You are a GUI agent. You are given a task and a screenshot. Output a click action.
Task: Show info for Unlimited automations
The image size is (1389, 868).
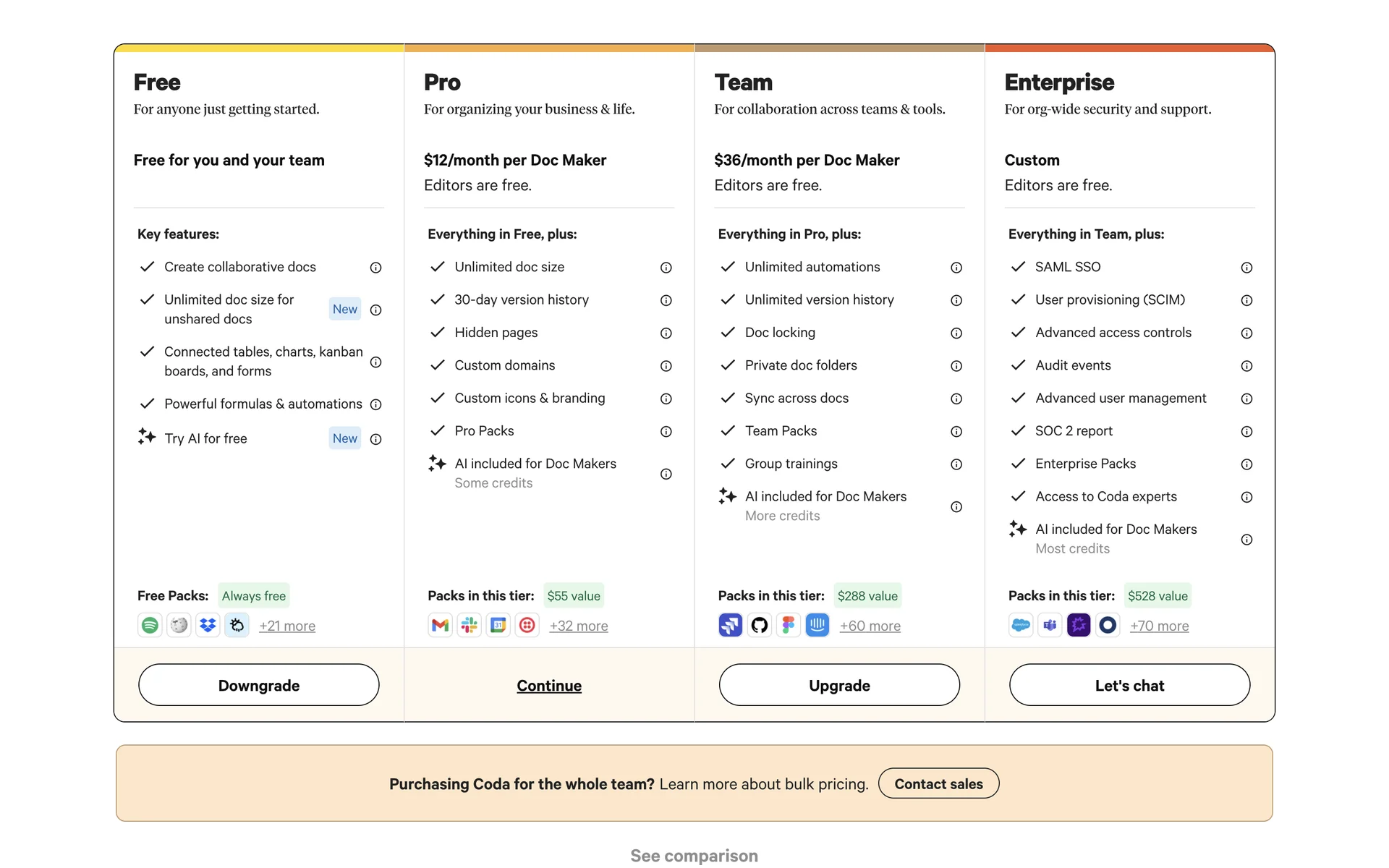956,268
